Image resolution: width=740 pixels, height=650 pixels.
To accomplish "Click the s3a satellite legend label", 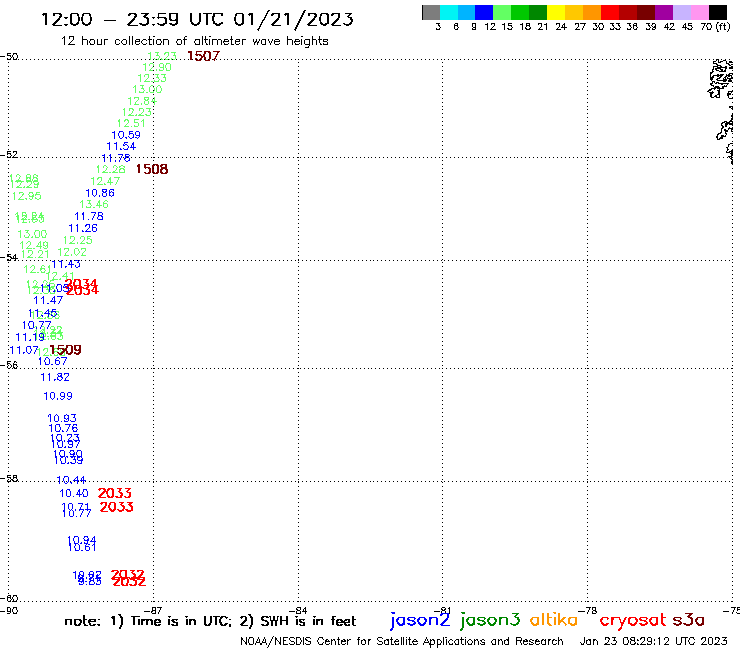I will point(688,620).
